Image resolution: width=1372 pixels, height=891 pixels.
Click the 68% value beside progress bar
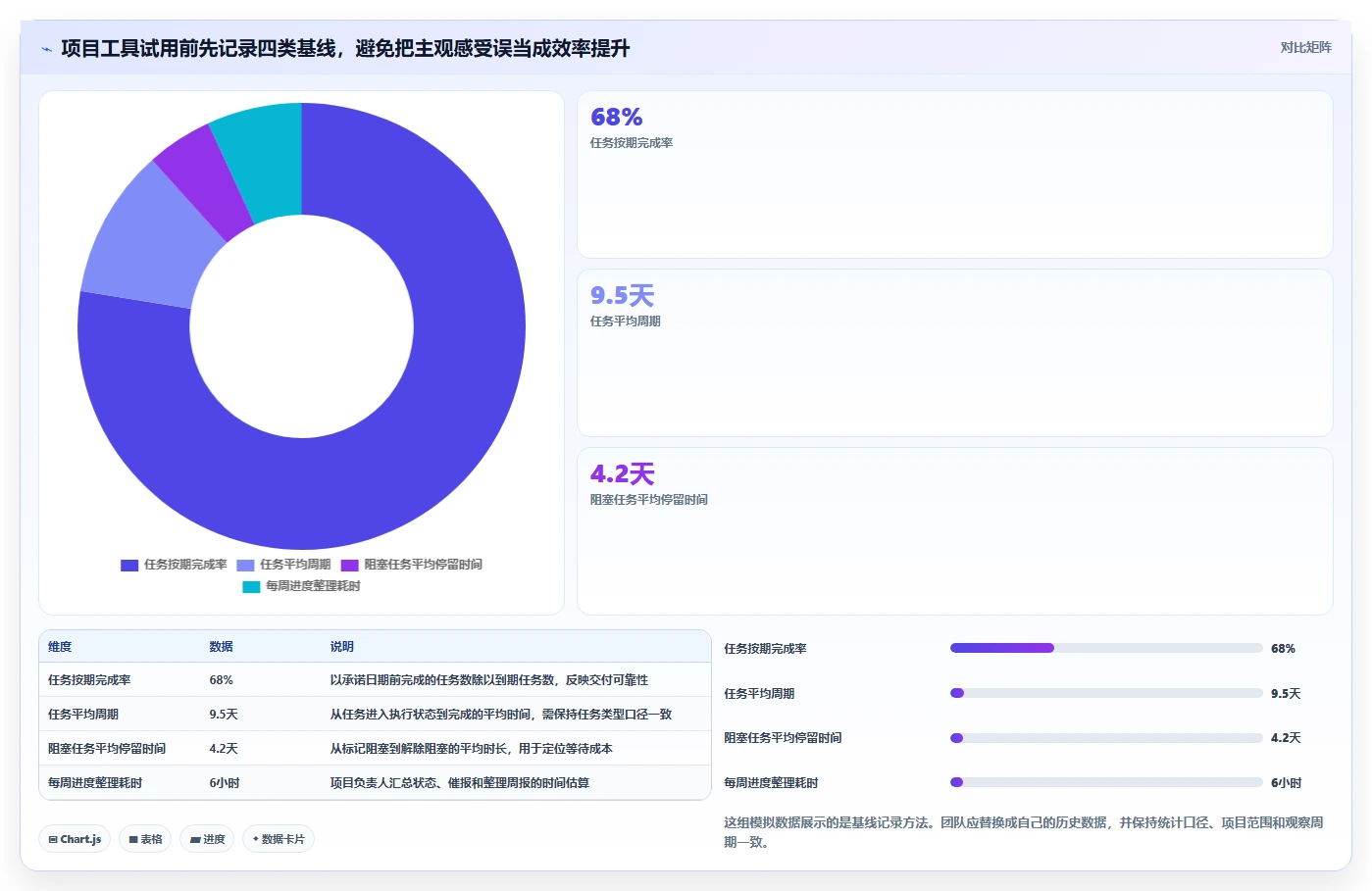tap(1283, 649)
